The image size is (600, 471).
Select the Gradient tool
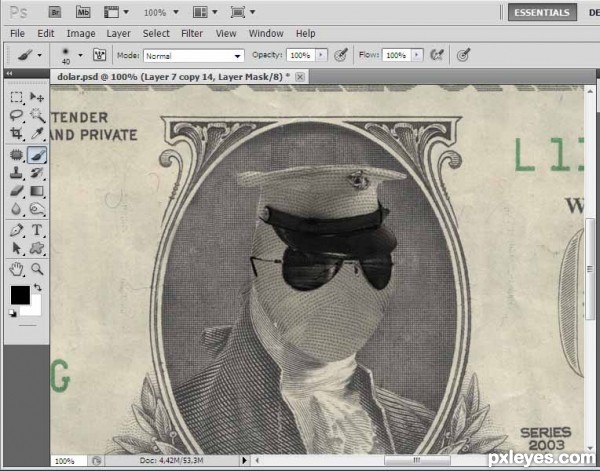point(37,191)
